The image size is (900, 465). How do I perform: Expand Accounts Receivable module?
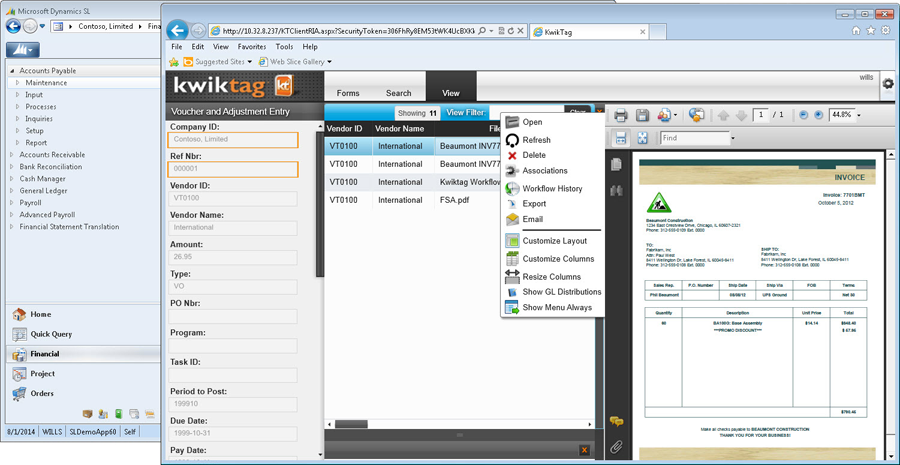(x=11, y=155)
